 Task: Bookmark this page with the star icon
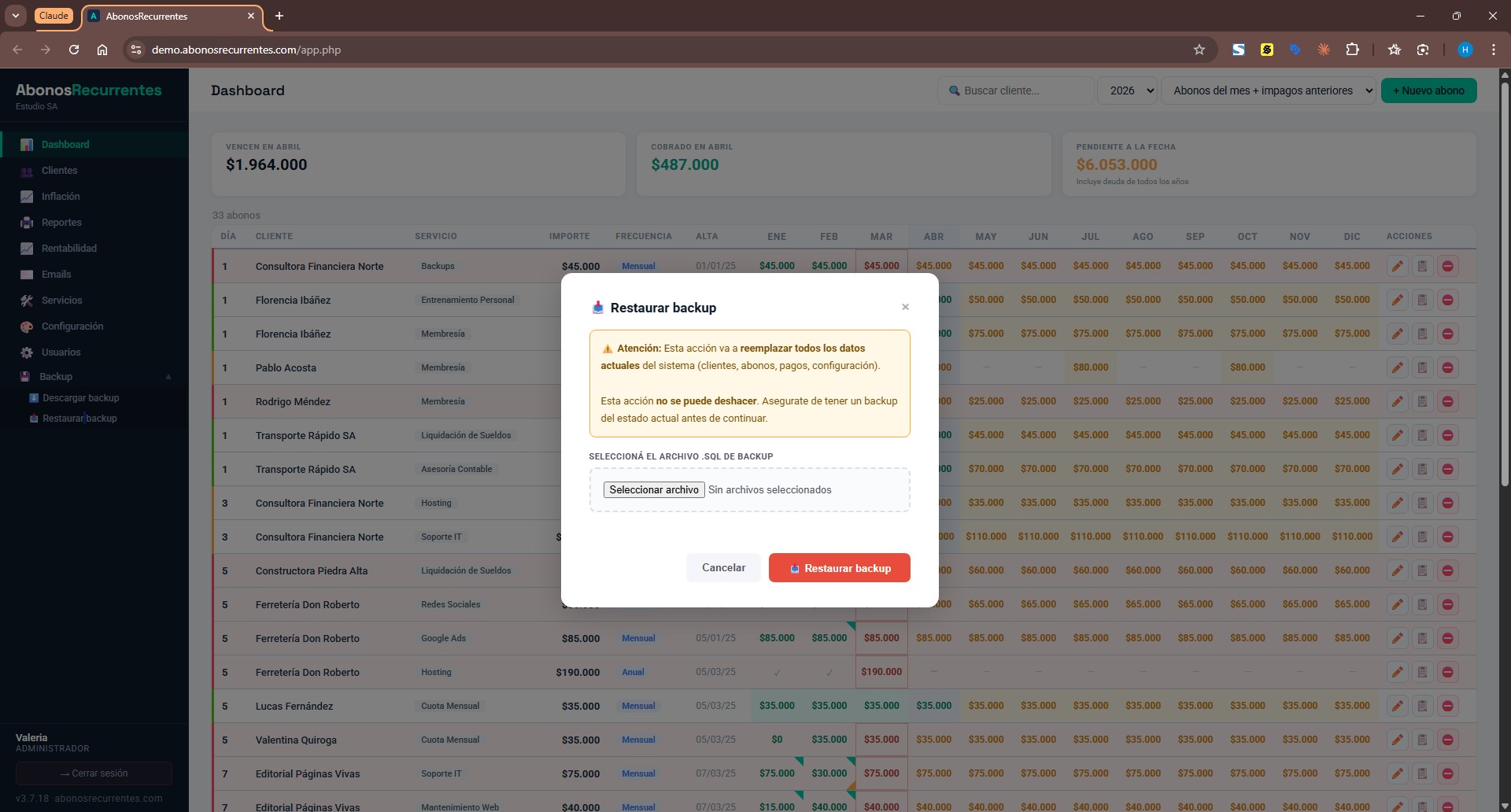[1199, 50]
